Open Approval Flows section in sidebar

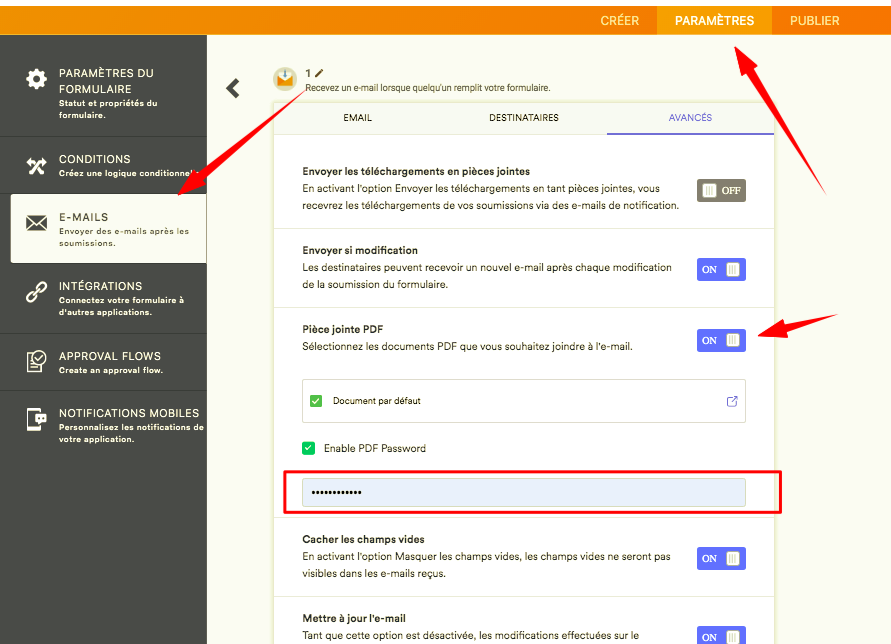103,362
